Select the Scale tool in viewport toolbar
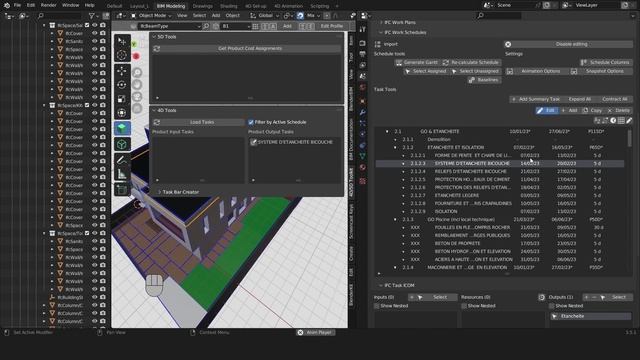The image size is (640, 360). coord(122,99)
